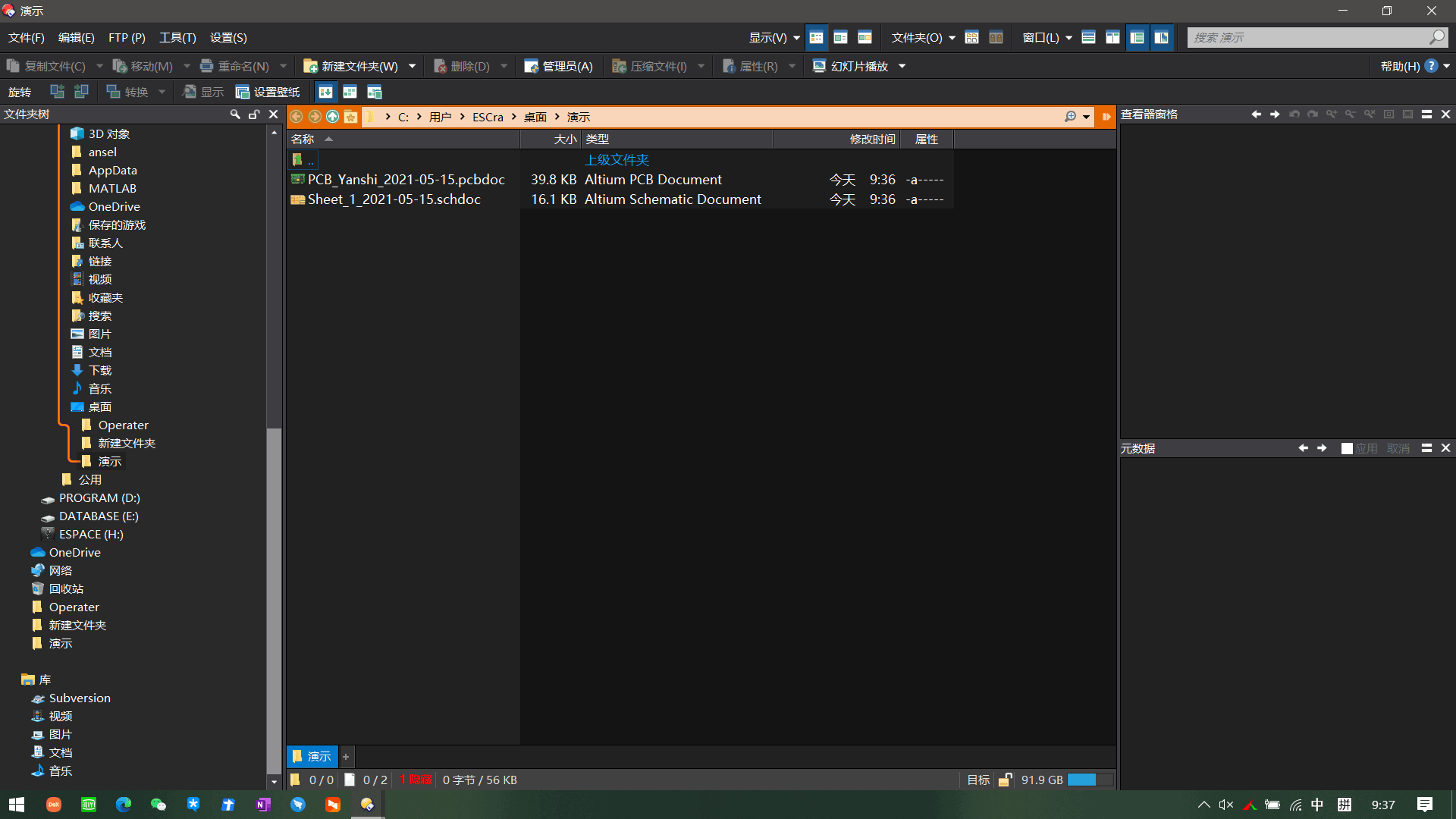Click the search icon in folder tree header
The height and width of the screenshot is (819, 1456).
[x=235, y=115]
